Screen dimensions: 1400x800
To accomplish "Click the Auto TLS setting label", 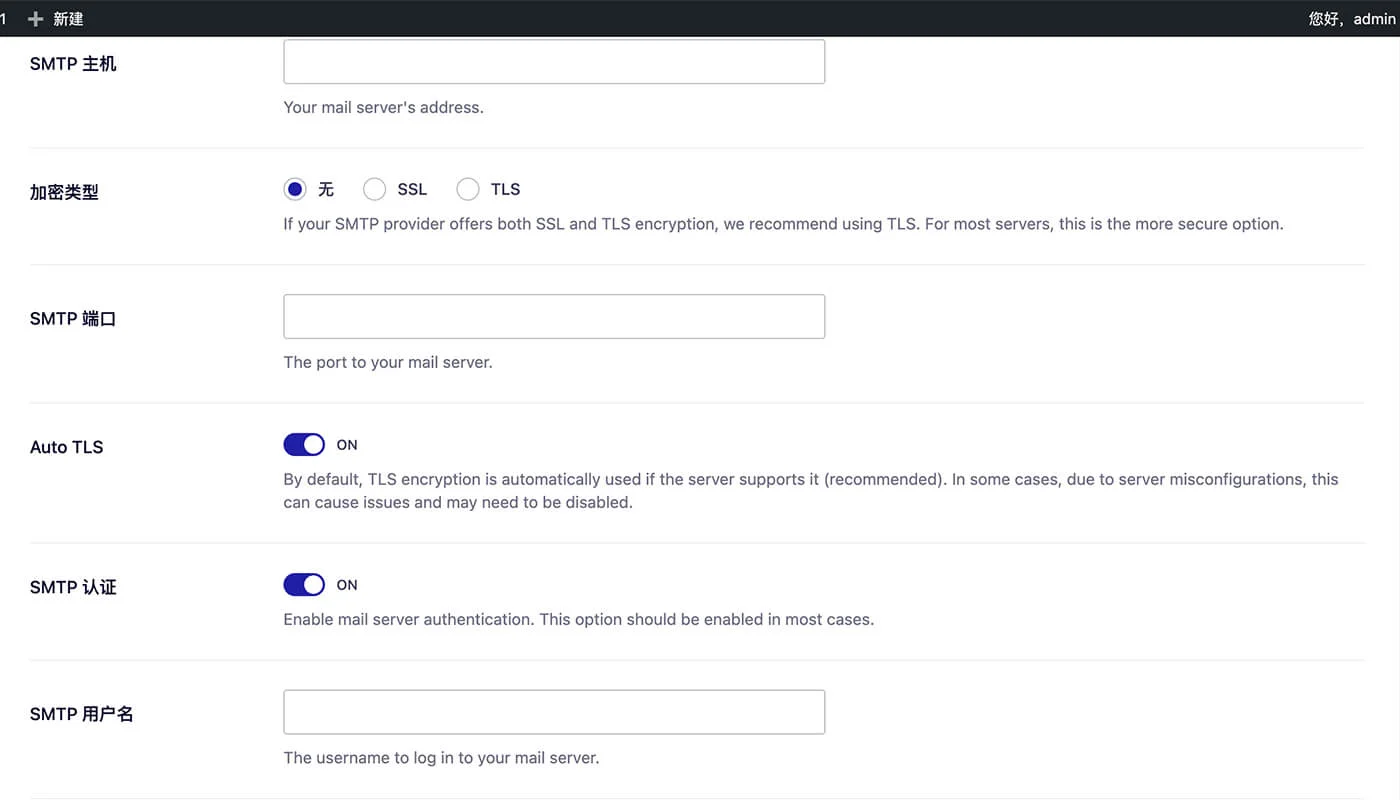I will tap(66, 447).
